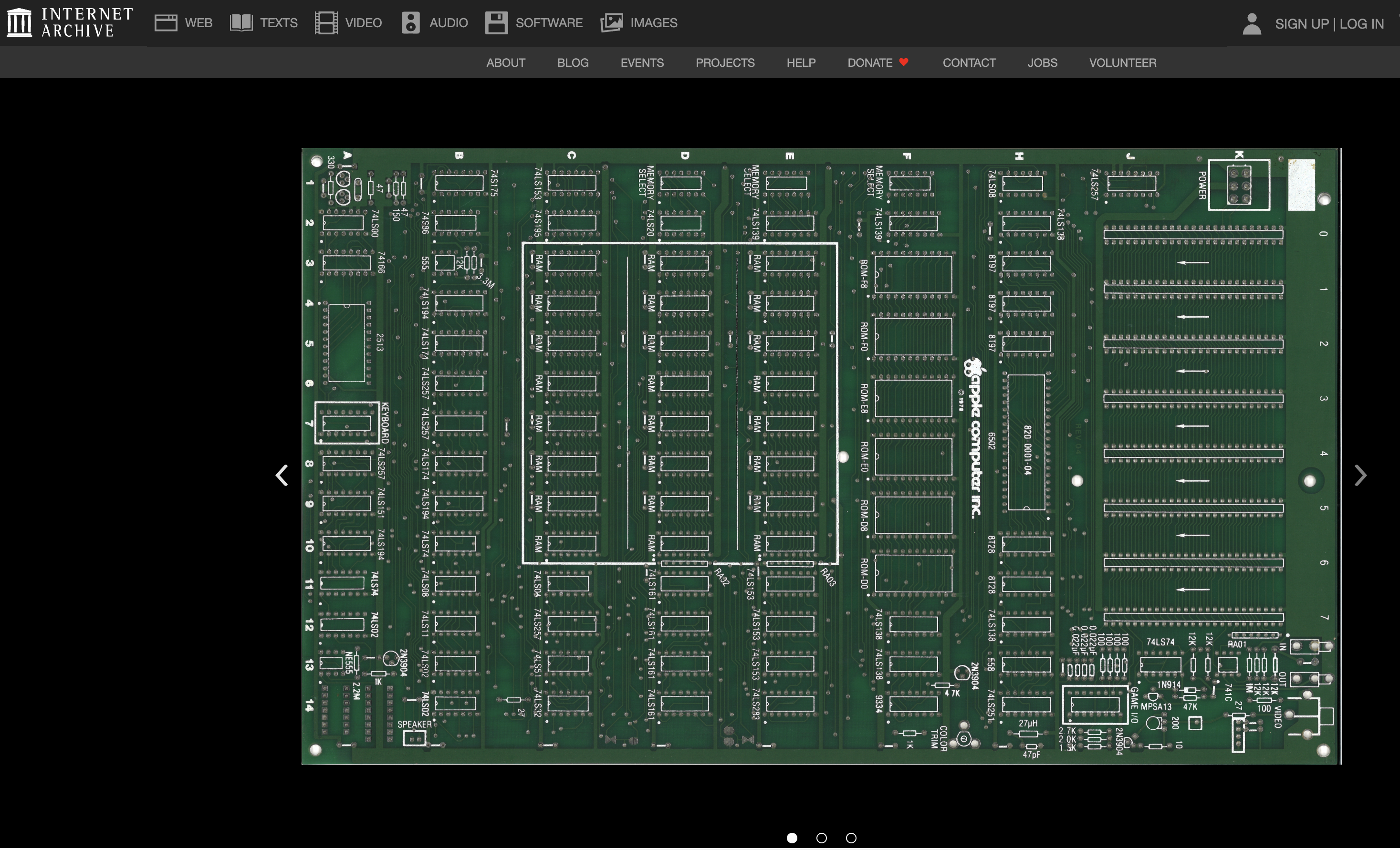
Task: Select the third carousel page dot
Action: pos(851,838)
